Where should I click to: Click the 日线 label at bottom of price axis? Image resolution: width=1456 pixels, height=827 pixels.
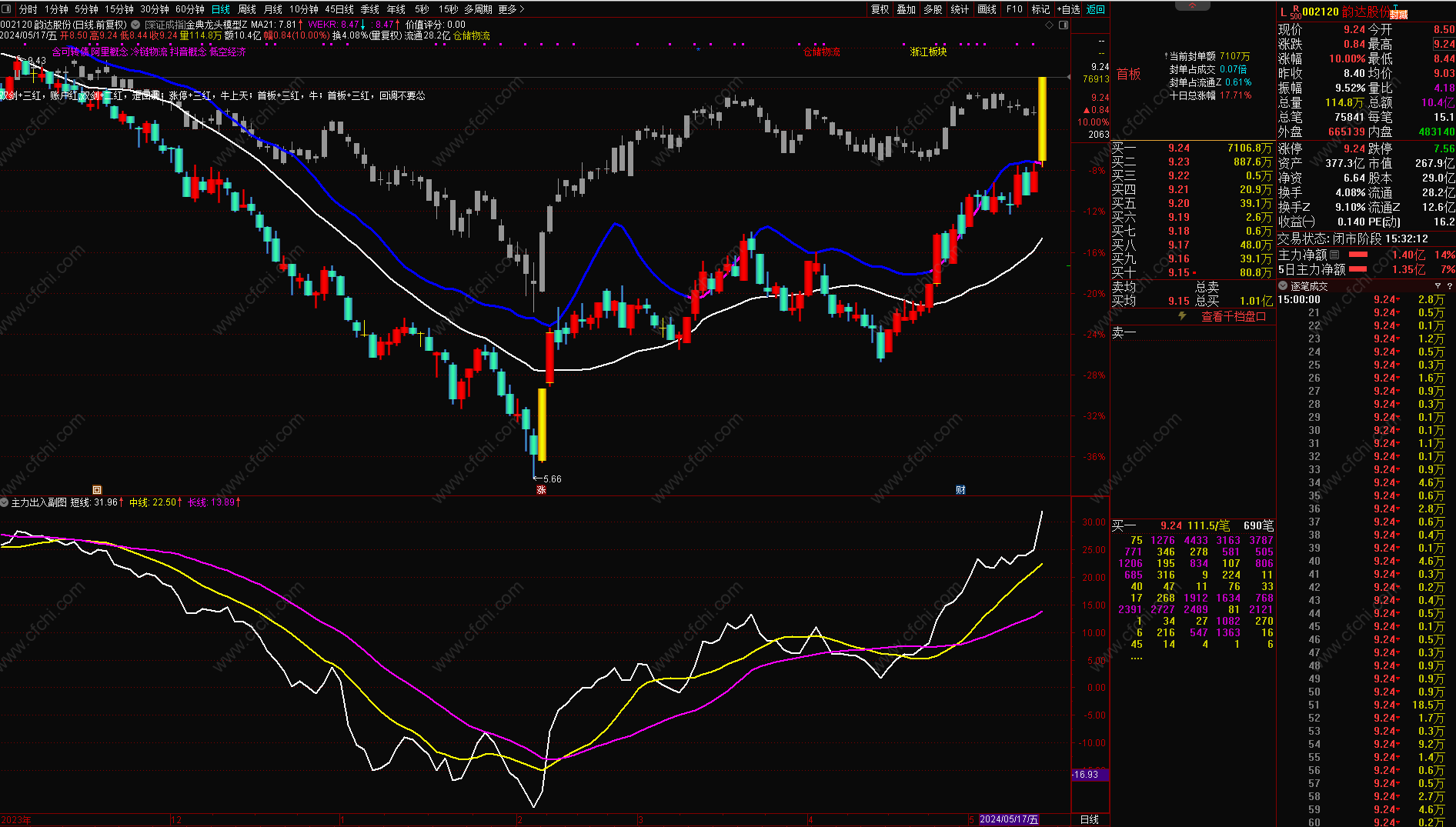[x=1090, y=819]
